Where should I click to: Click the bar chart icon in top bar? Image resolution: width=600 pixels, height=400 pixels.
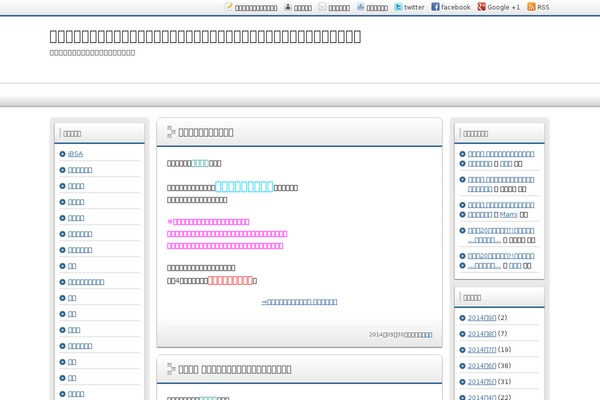[x=360, y=7]
